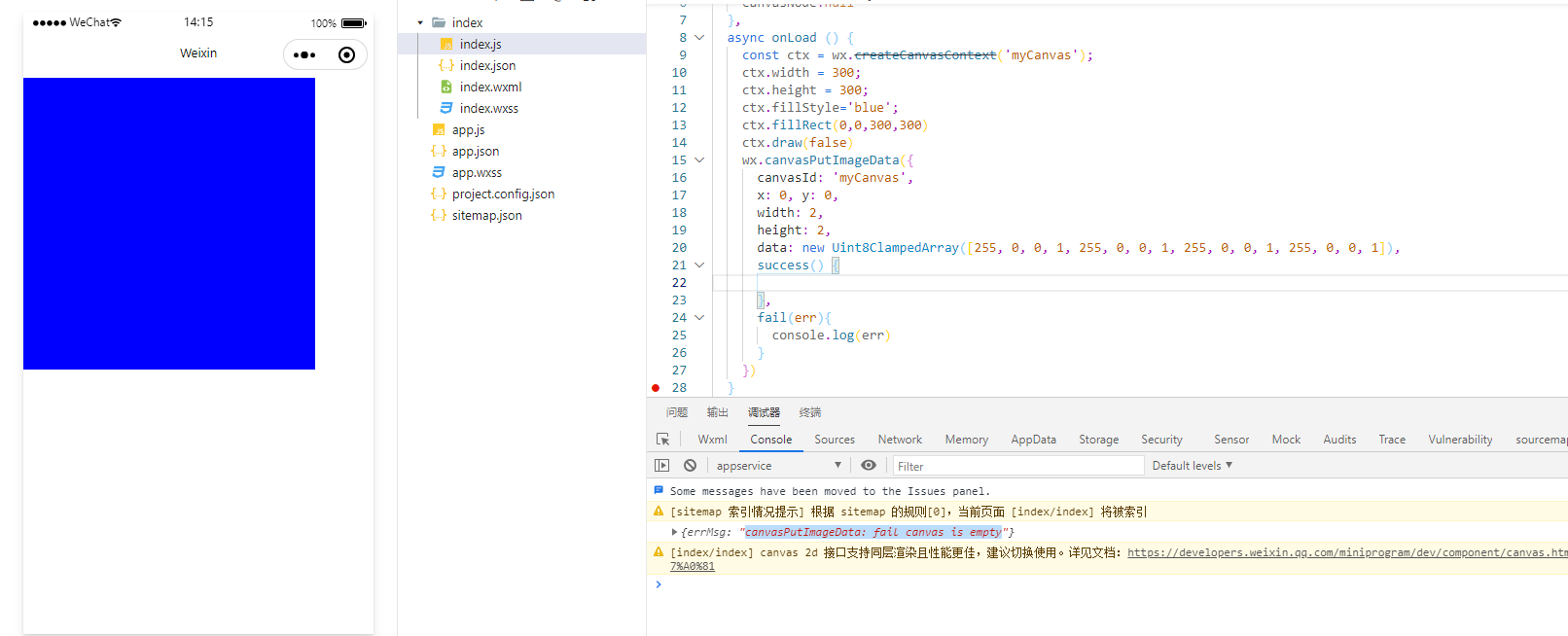This screenshot has height=636, width=1568.
Task: Open the developers.weixin.qq.com canvas documentation link
Action: pos(1347,552)
